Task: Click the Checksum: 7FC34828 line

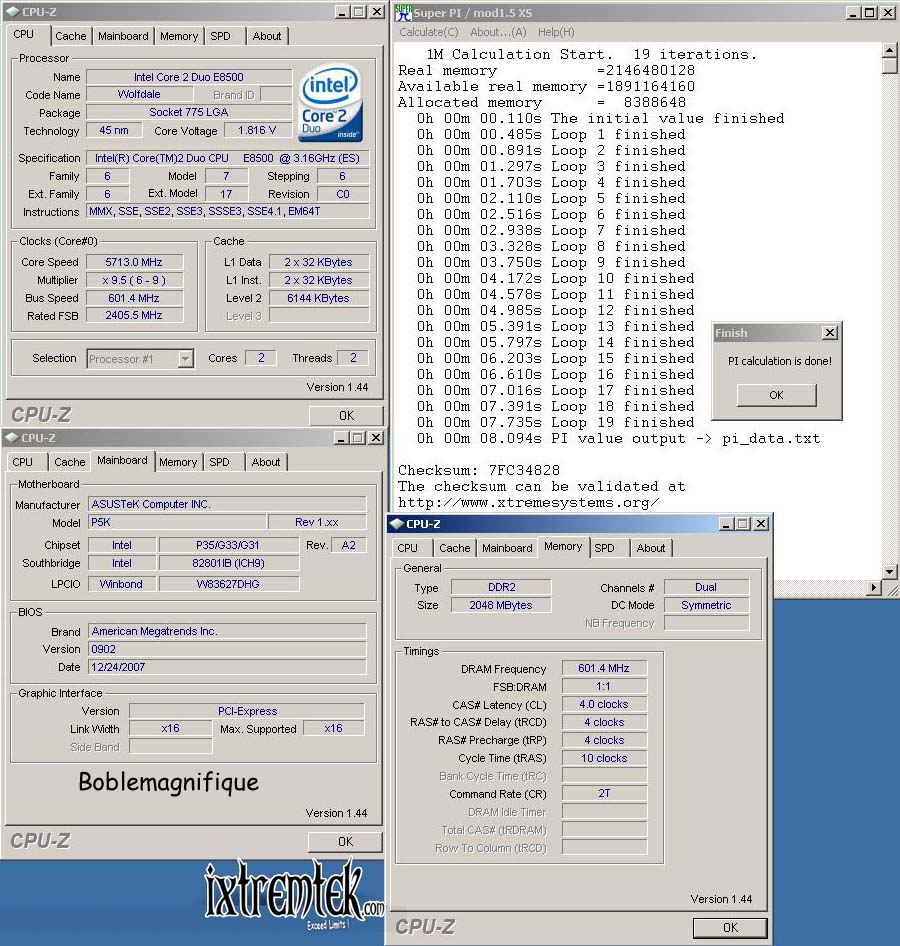Action: [479, 470]
